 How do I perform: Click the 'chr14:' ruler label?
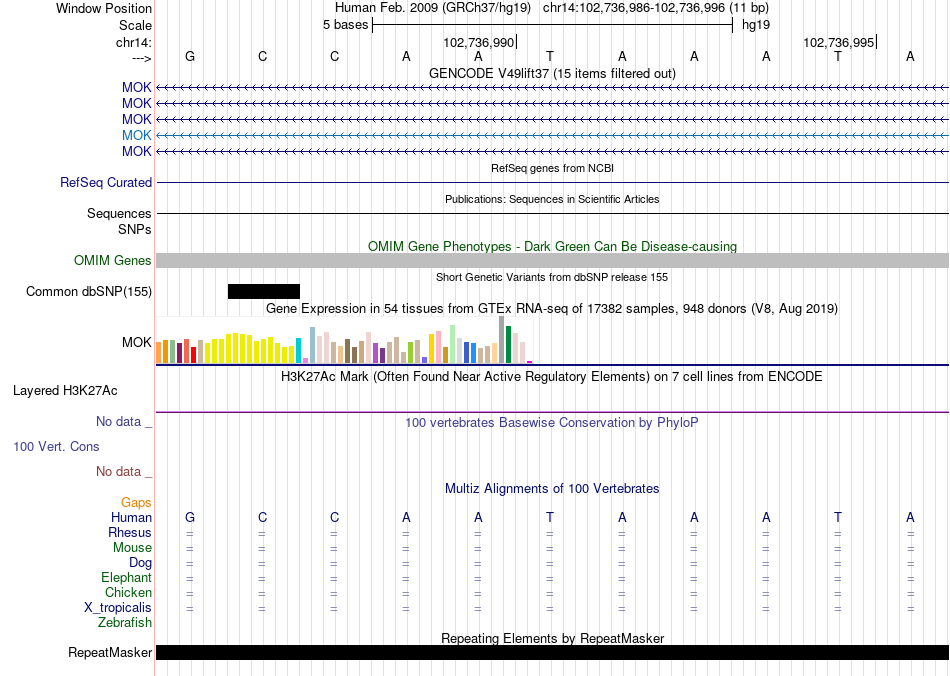coord(134,42)
